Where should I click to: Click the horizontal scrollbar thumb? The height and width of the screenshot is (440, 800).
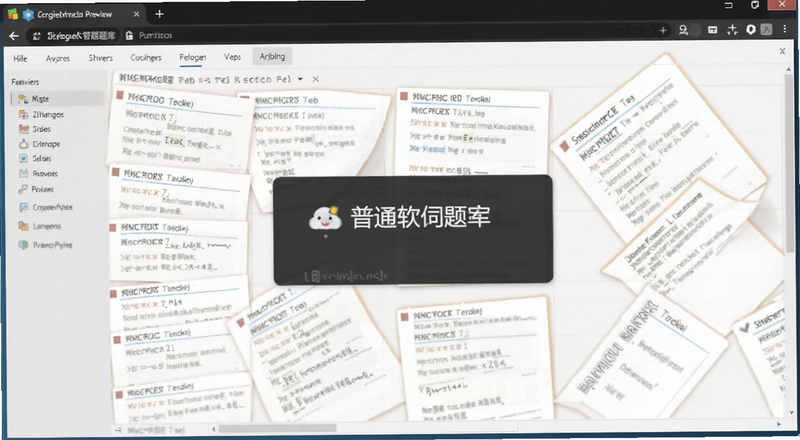point(278,428)
